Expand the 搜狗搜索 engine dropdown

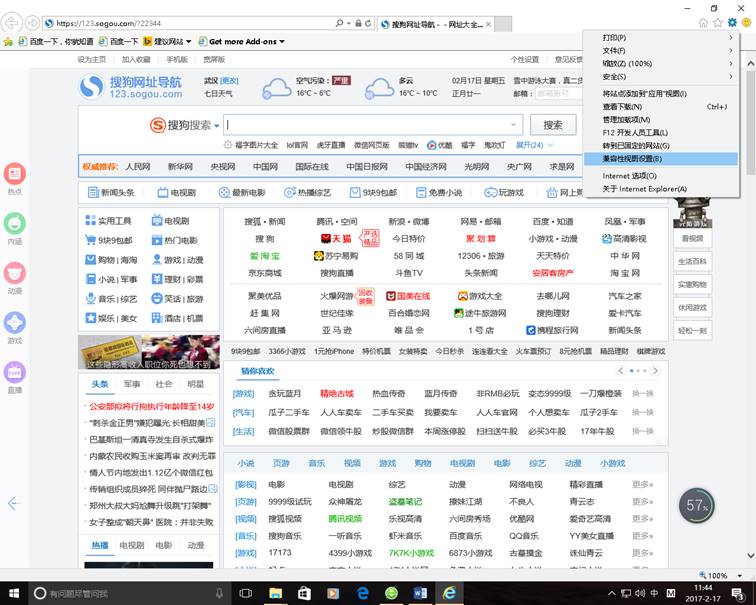216,125
